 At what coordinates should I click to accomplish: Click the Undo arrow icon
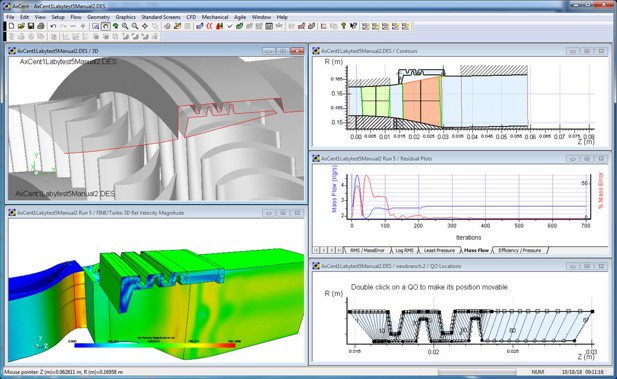coord(53,26)
